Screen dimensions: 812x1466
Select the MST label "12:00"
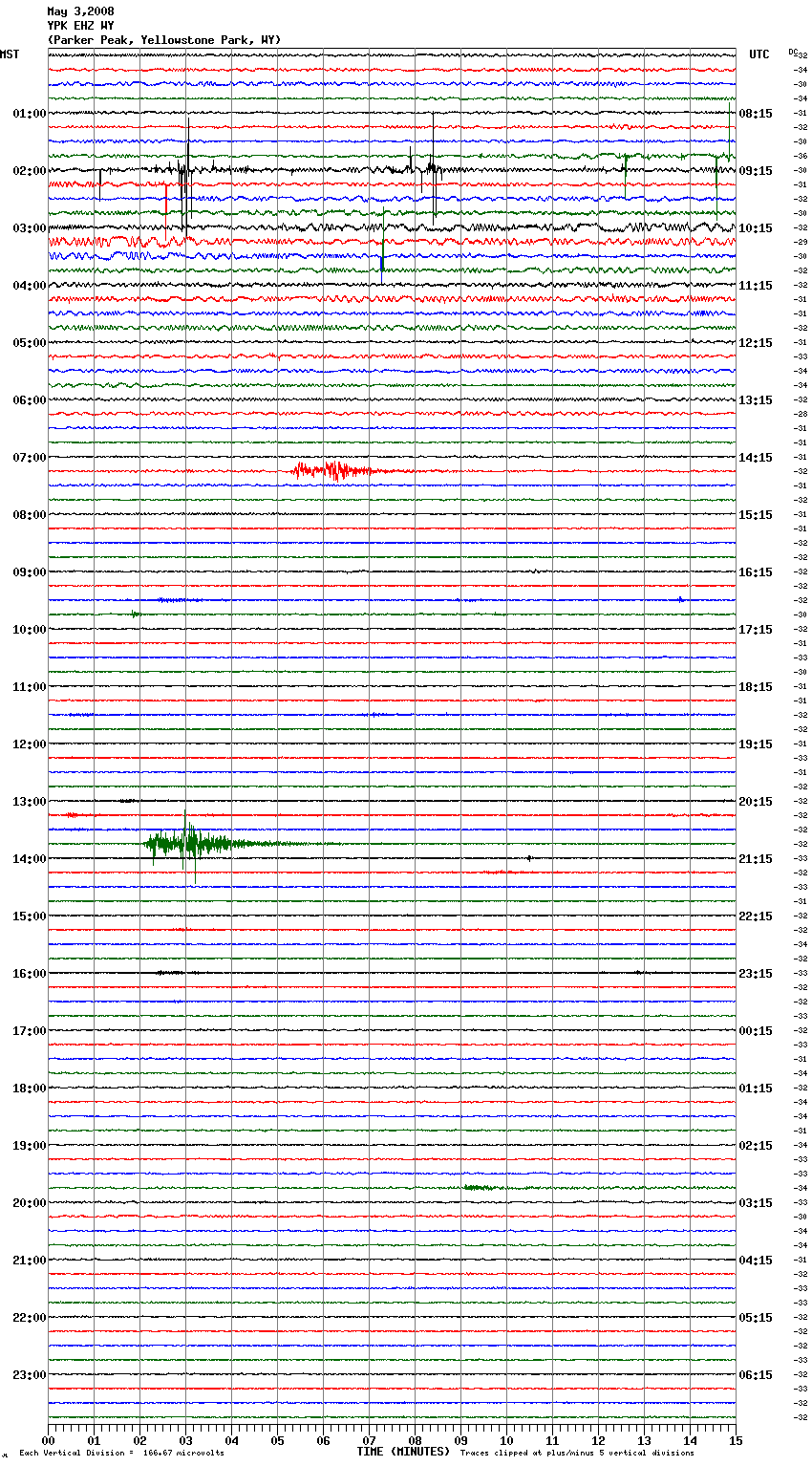pos(30,744)
